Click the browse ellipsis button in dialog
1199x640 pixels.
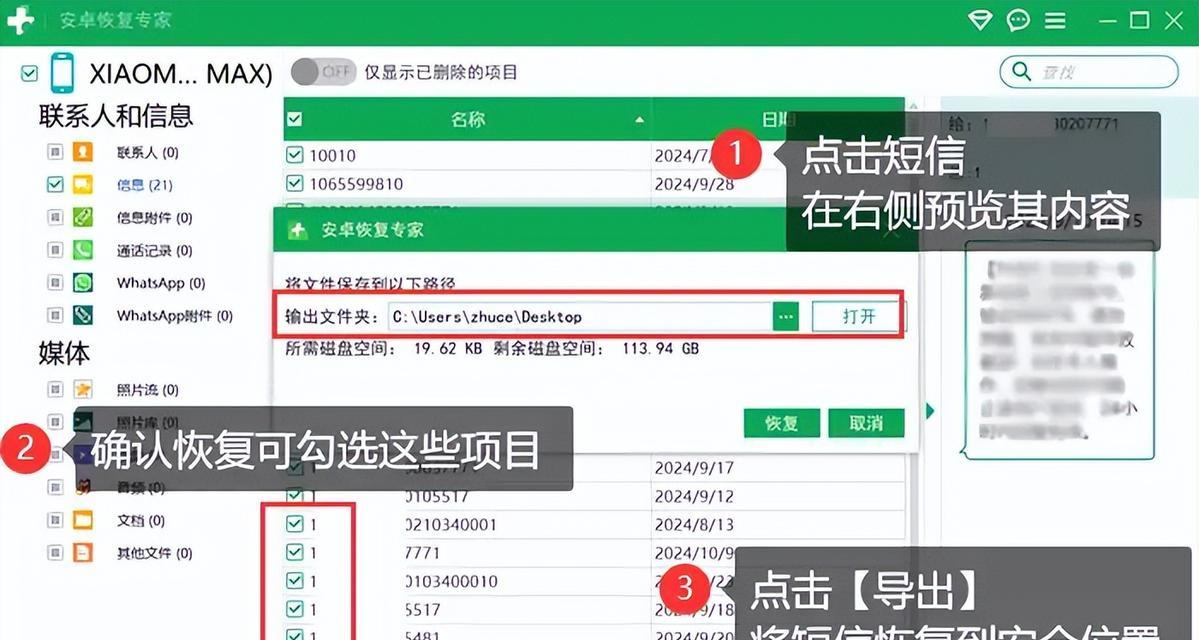pyautogui.click(x=785, y=317)
